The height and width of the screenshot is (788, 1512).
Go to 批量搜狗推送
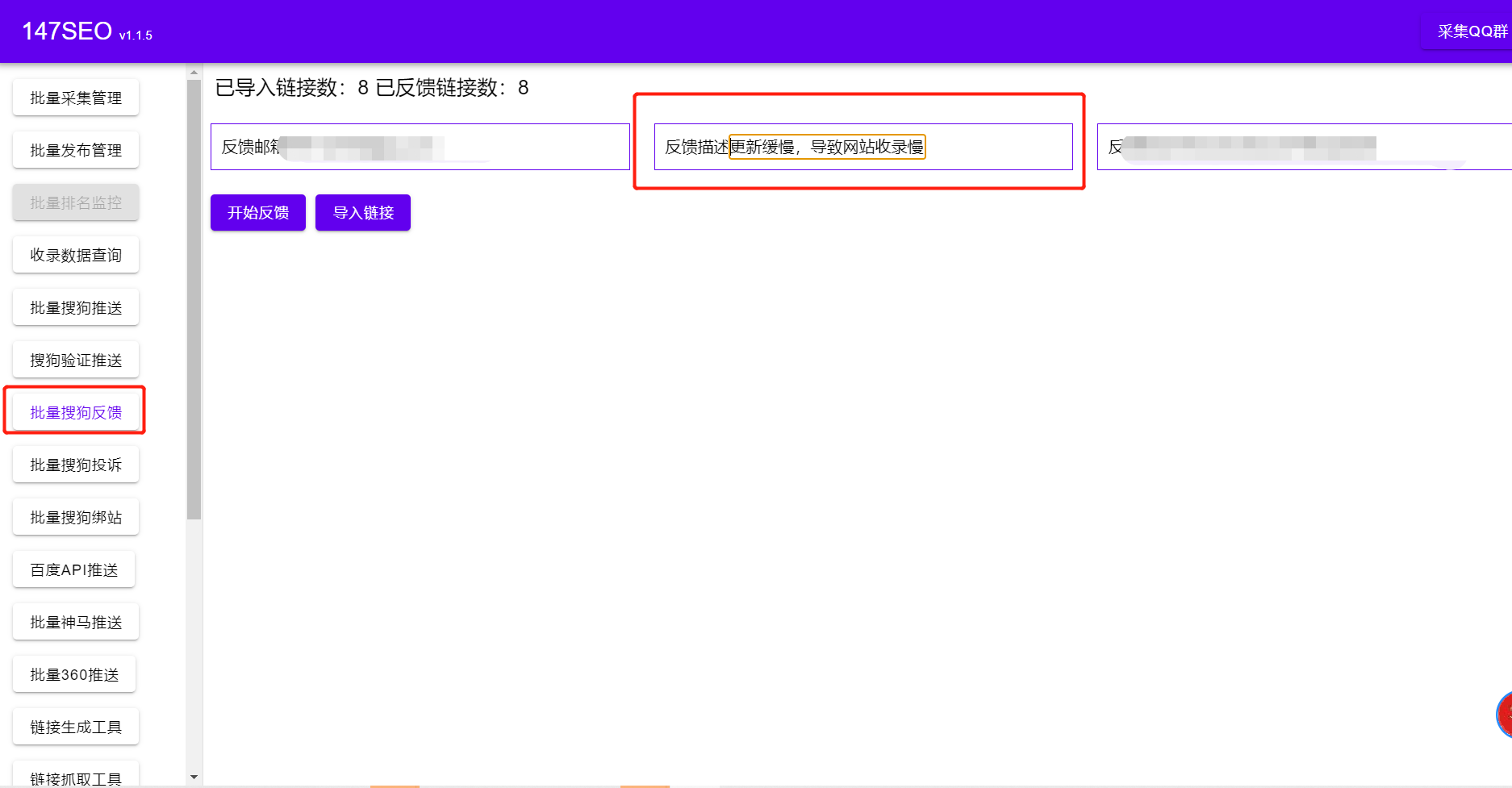(76, 307)
